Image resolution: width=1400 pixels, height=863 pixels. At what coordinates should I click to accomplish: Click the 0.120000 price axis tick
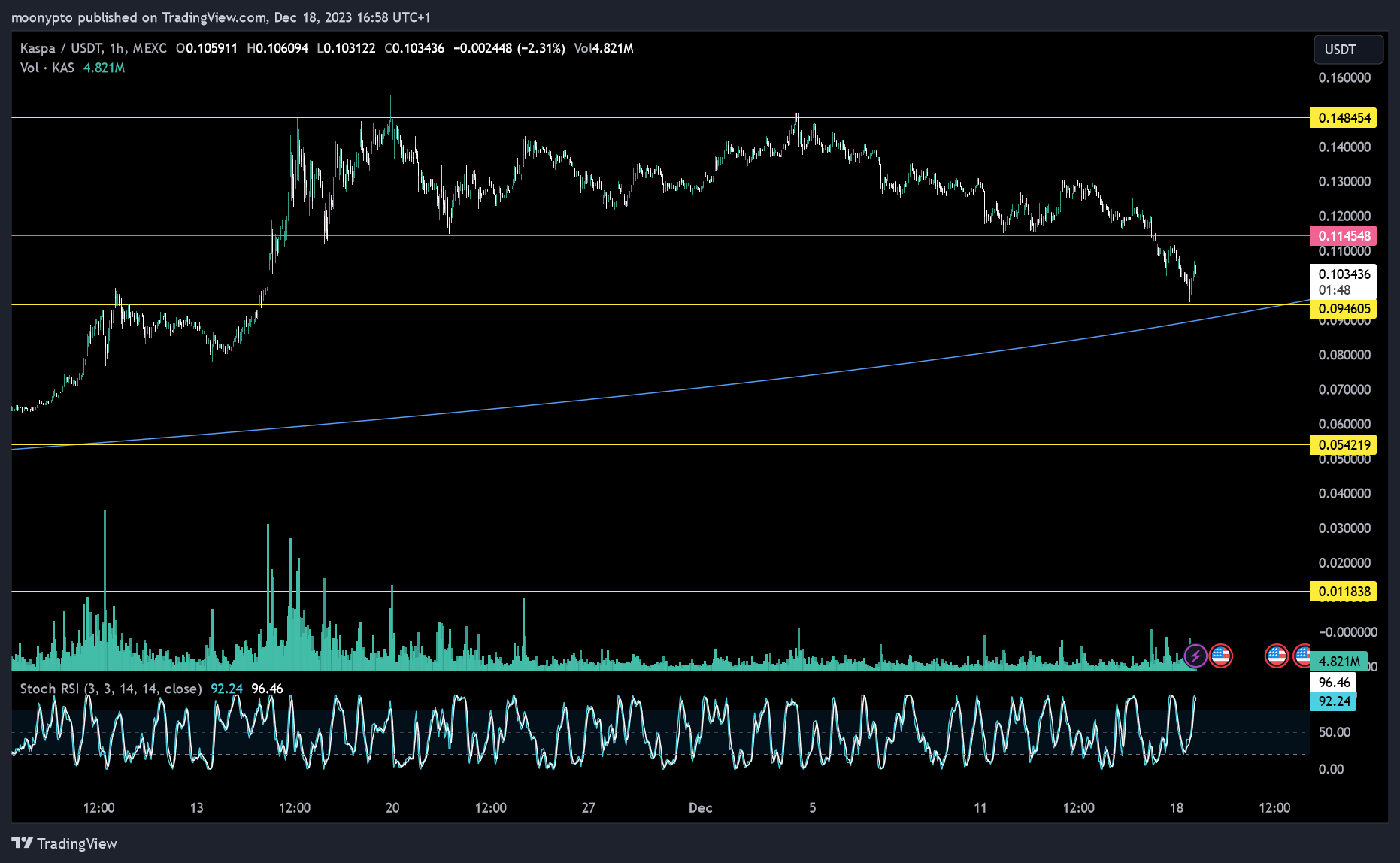1344,217
